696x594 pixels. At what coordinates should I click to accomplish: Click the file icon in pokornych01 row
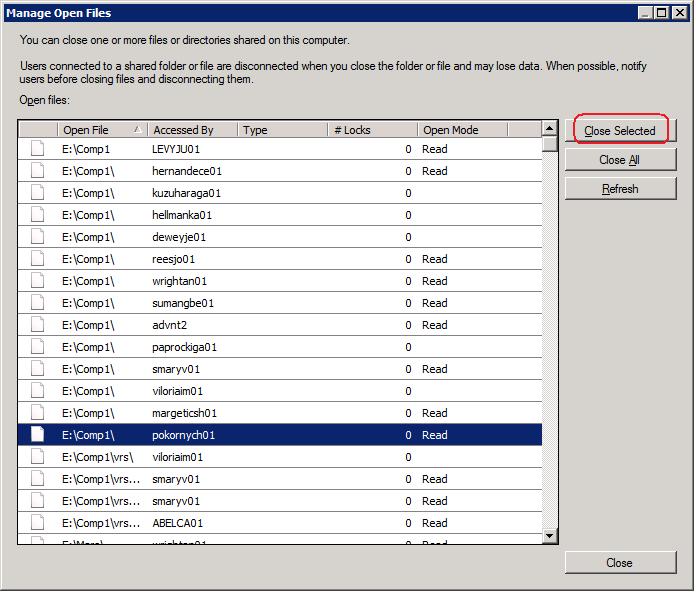pos(37,435)
